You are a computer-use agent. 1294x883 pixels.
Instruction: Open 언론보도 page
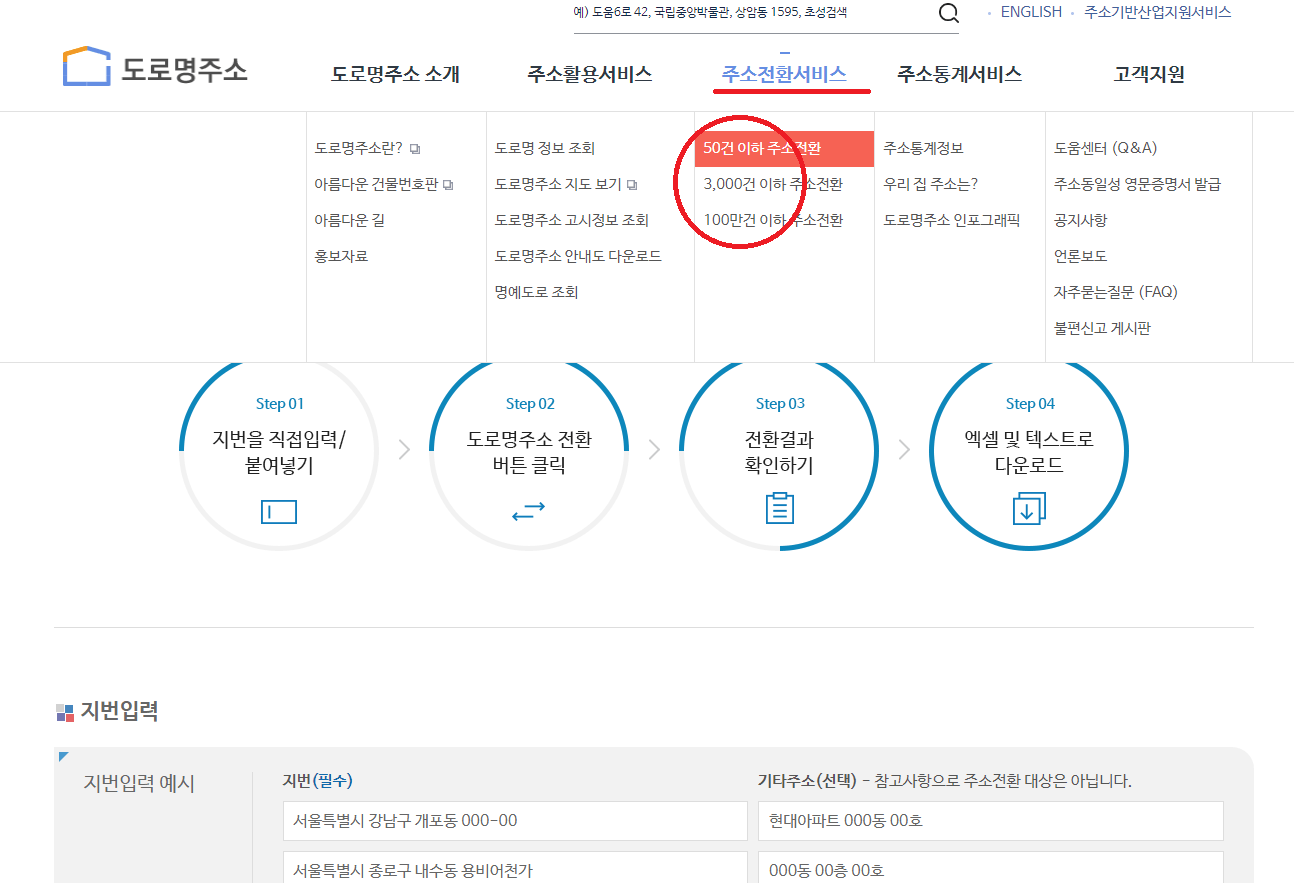(x=1080, y=256)
